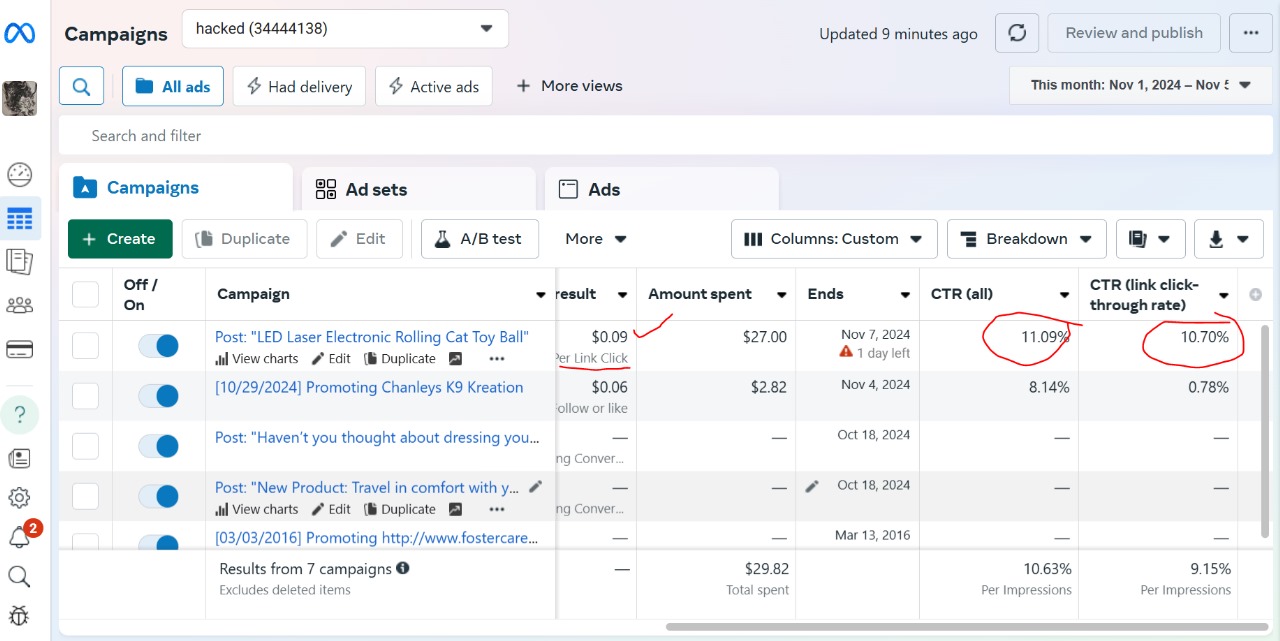This screenshot has width=1280, height=641.
Task: Click the Review and publish button
Action: [1134, 33]
